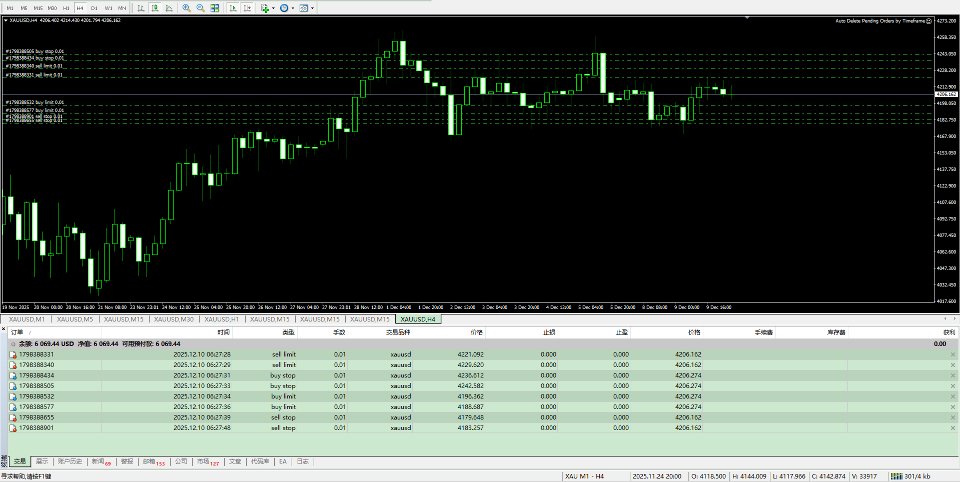This screenshot has width=960, height=482.
Task: Select the M30 timeframe toolbar button
Action: pyautogui.click(x=52, y=8)
